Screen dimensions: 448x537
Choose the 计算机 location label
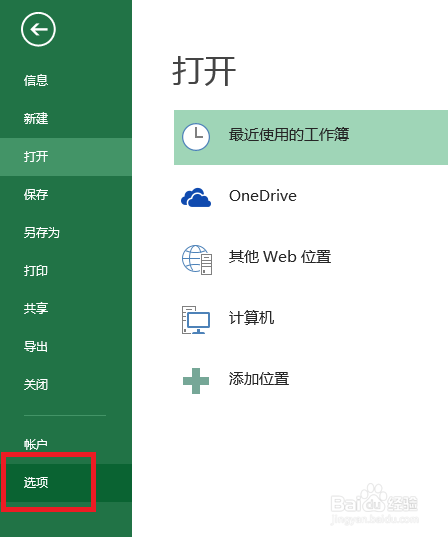(x=251, y=318)
